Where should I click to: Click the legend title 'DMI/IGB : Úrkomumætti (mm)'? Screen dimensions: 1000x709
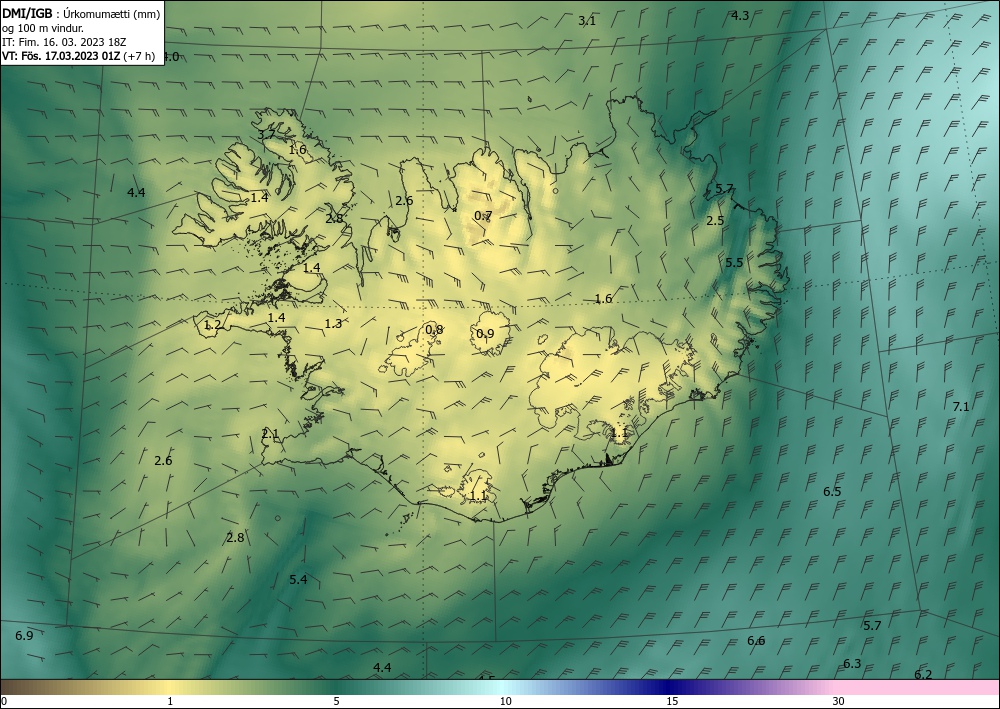point(81,13)
